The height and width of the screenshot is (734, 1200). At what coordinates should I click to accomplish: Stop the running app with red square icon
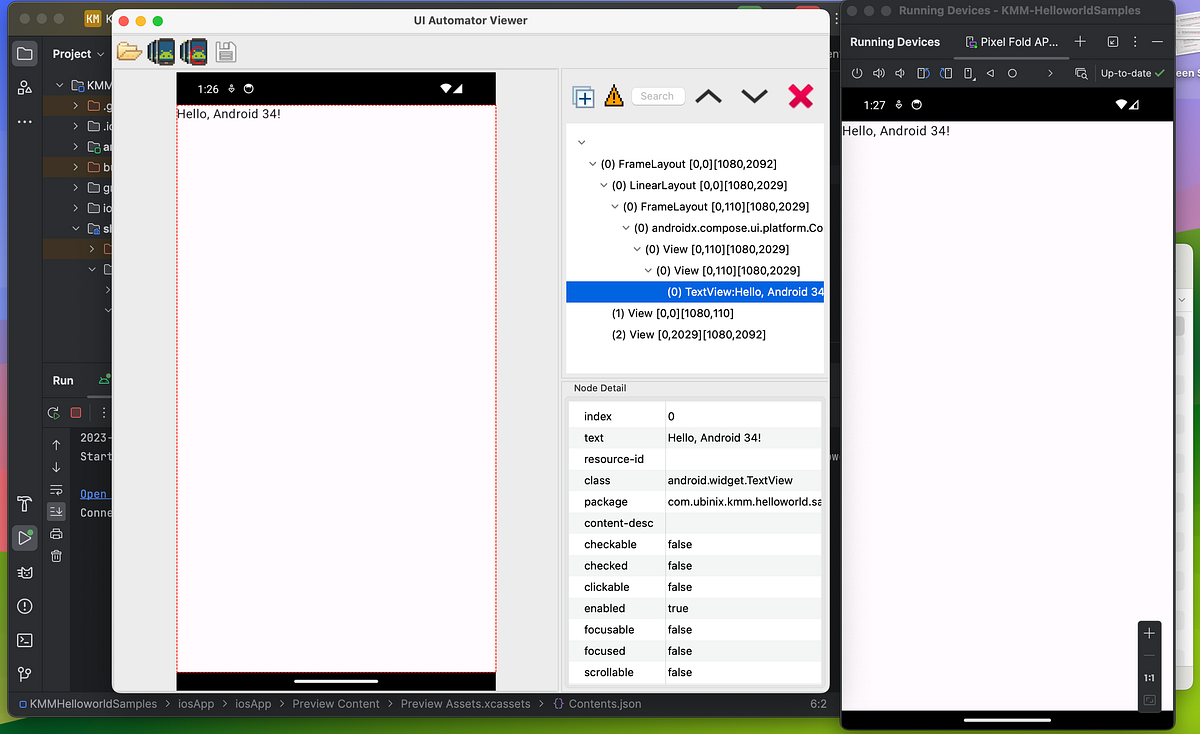75,412
